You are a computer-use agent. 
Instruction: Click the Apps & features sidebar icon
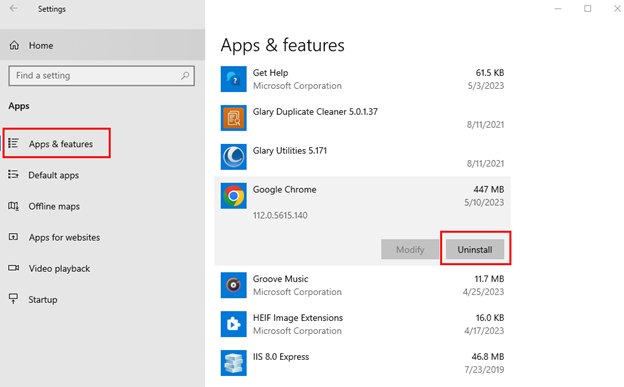[14, 143]
